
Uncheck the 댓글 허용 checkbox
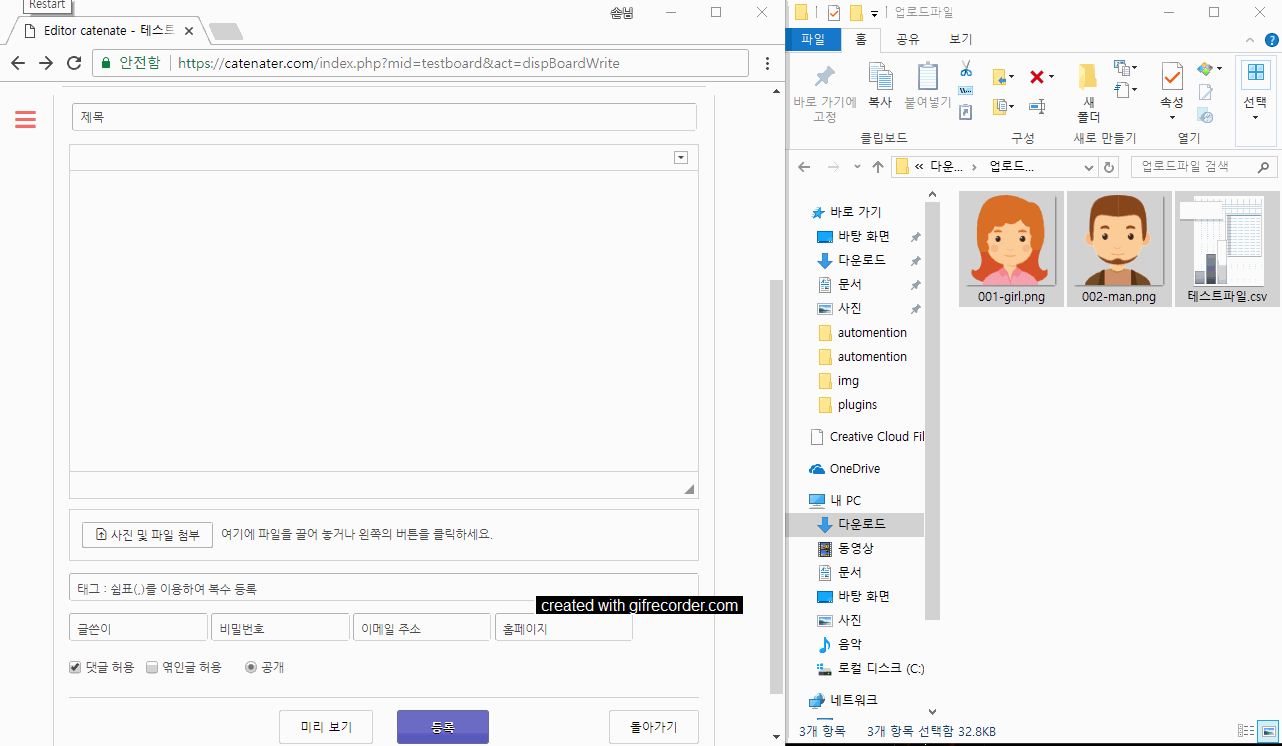pyautogui.click(x=74, y=666)
